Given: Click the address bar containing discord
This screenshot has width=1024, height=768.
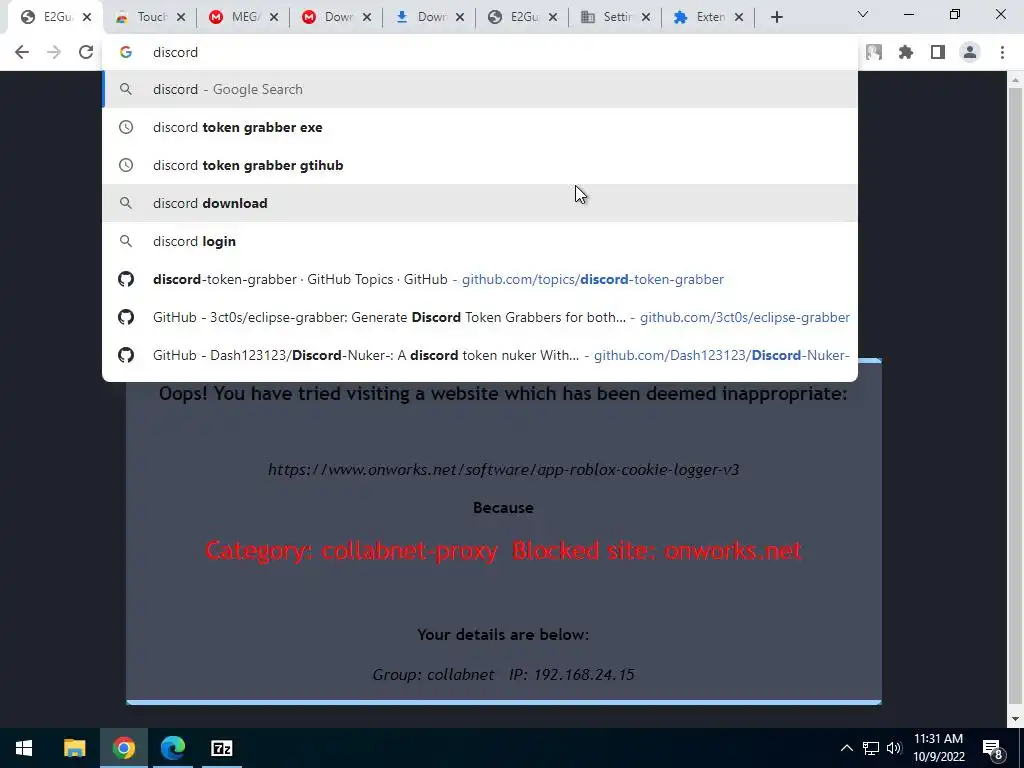Looking at the screenshot, I should click(x=480, y=52).
